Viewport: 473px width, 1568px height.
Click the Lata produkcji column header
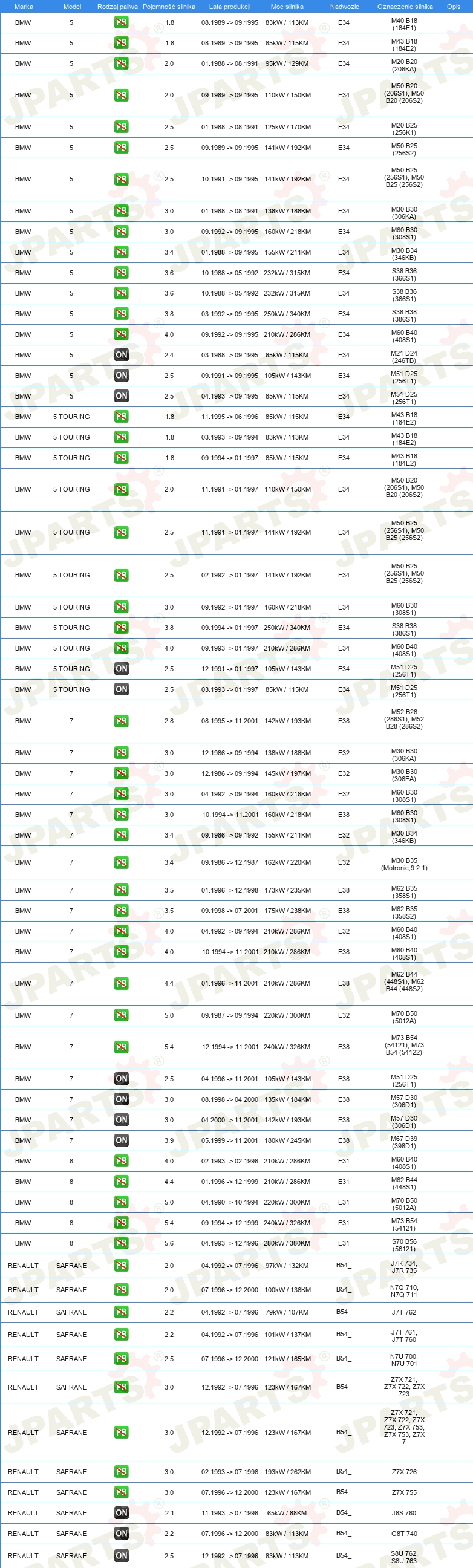tap(229, 7)
